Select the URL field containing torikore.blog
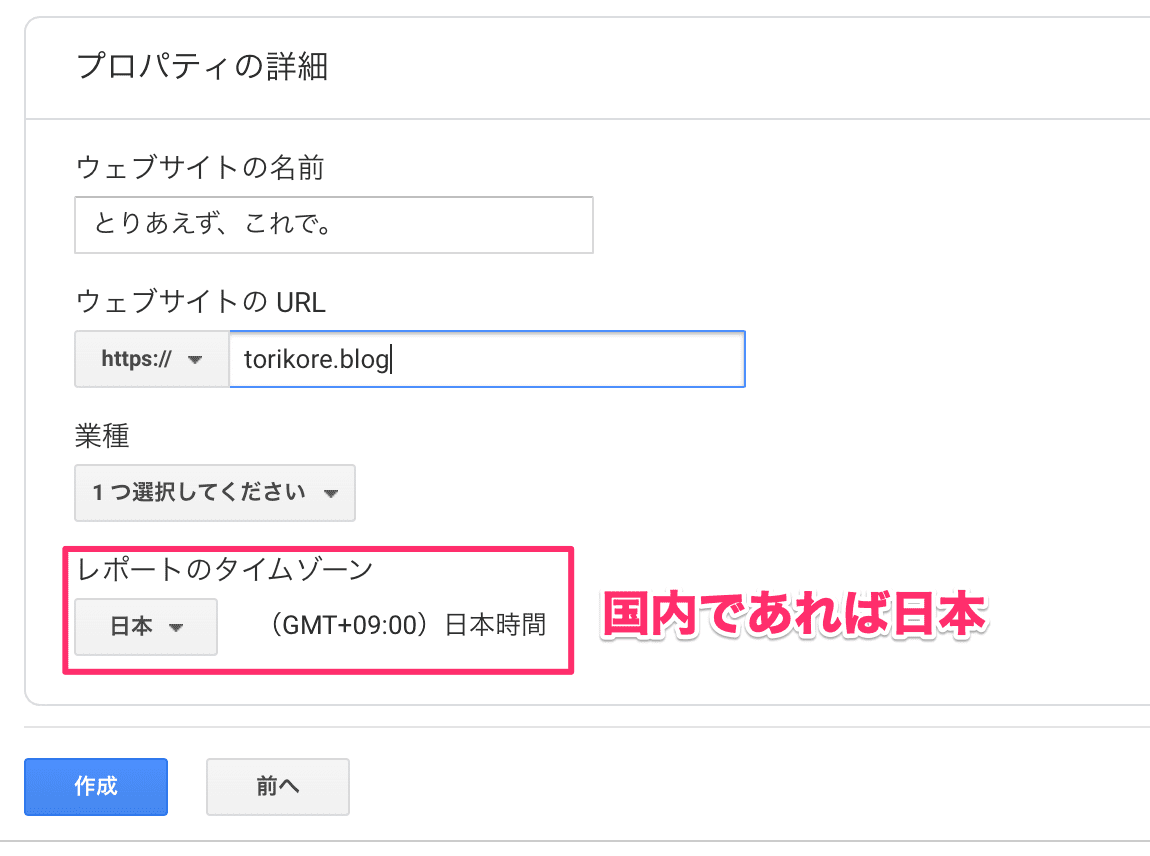The height and width of the screenshot is (856, 1150). (486, 359)
